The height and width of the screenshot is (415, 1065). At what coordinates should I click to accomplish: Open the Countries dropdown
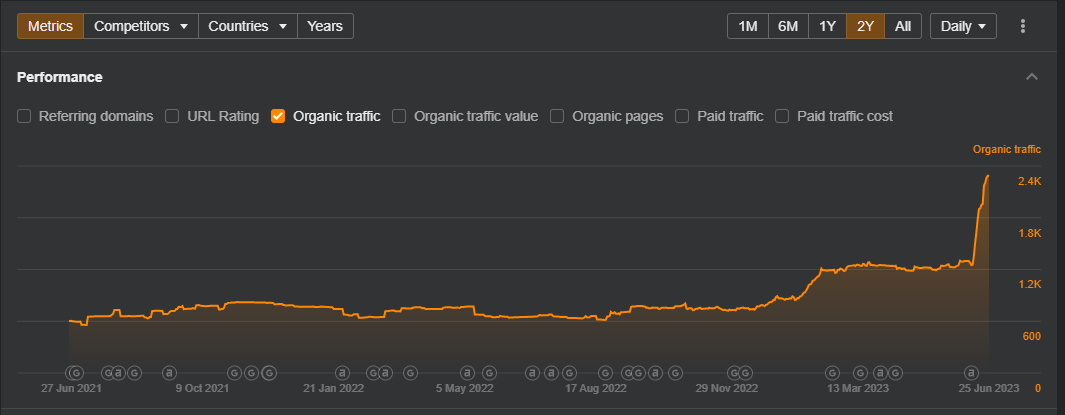tap(247, 26)
